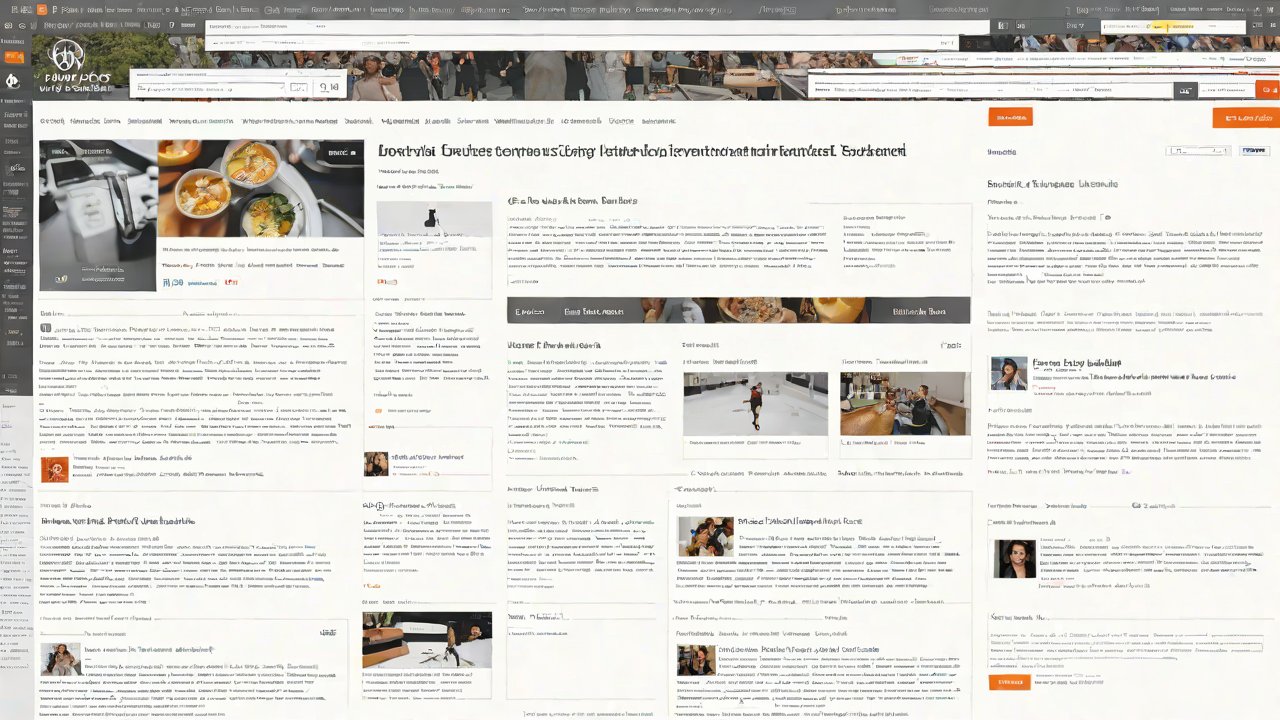Open the ice skater photo thumbnail
1280x720 pixels.
click(755, 403)
